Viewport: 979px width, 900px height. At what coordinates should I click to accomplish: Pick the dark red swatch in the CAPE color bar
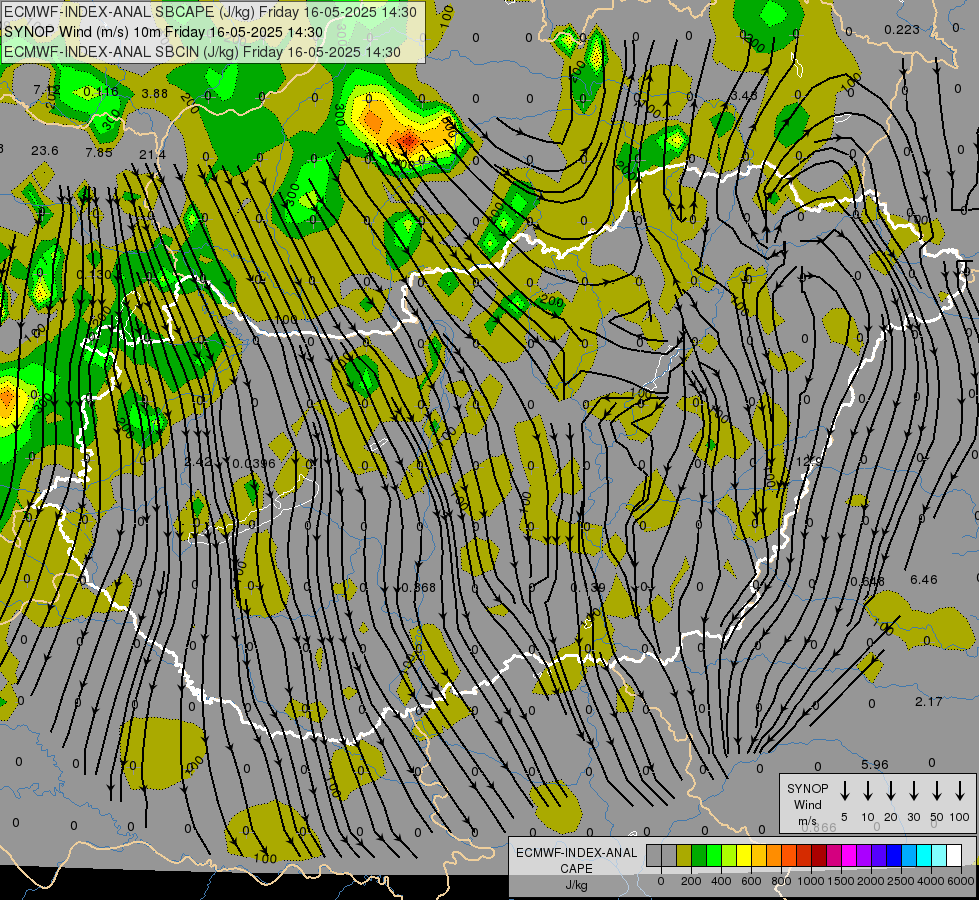pos(819,855)
